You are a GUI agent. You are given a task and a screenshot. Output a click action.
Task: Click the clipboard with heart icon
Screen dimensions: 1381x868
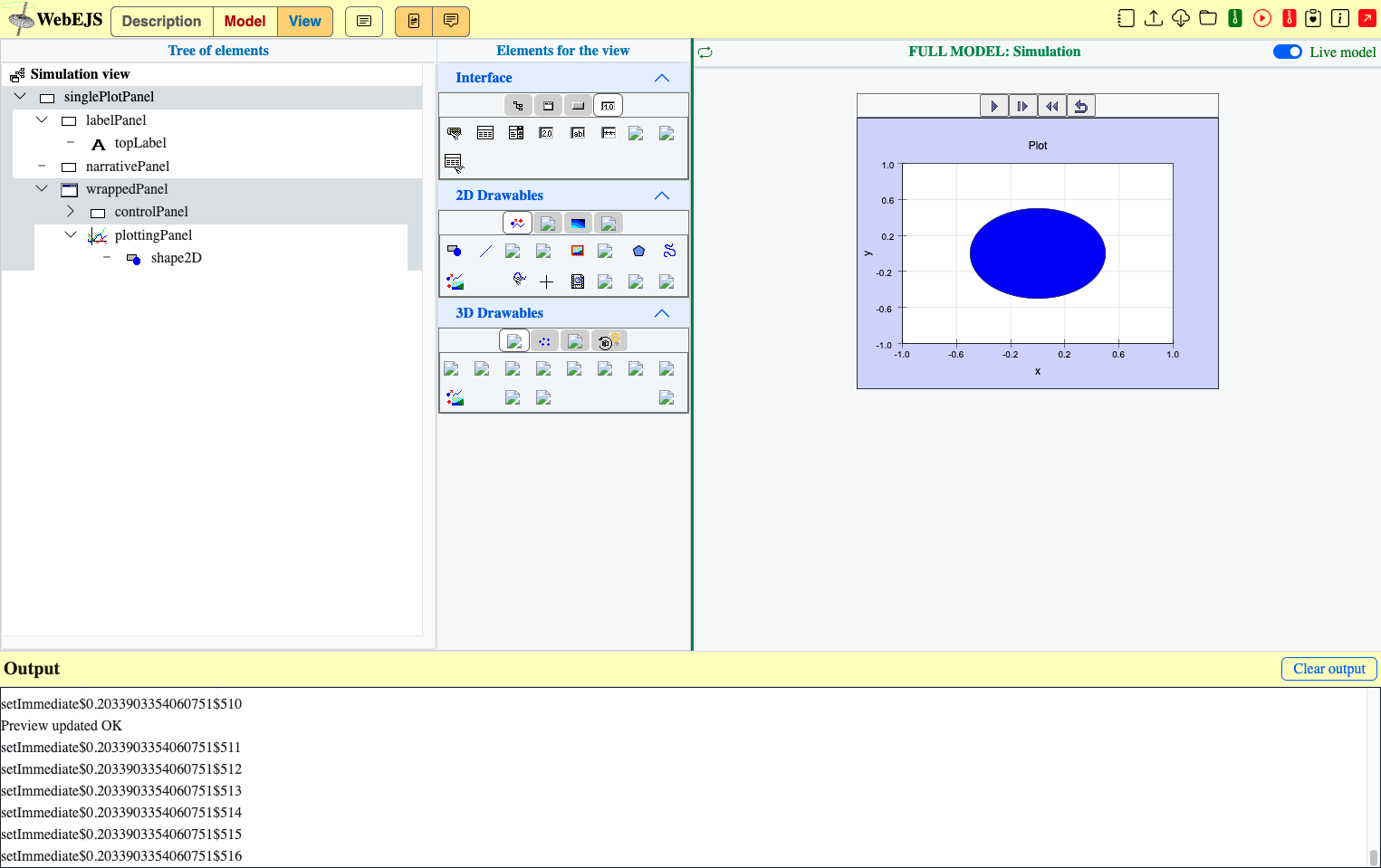pos(1313,18)
